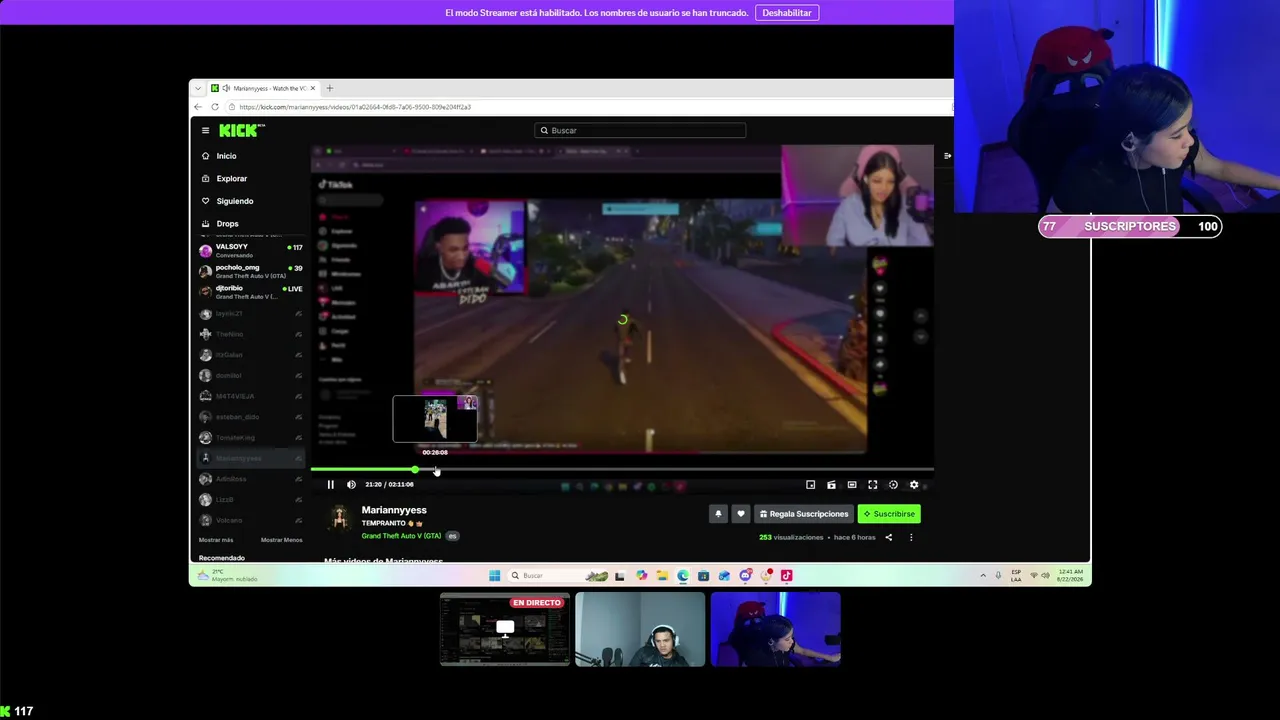Select the EN DIRECTO screen share thumbnail
Image resolution: width=1280 pixels, height=720 pixels.
pos(505,629)
